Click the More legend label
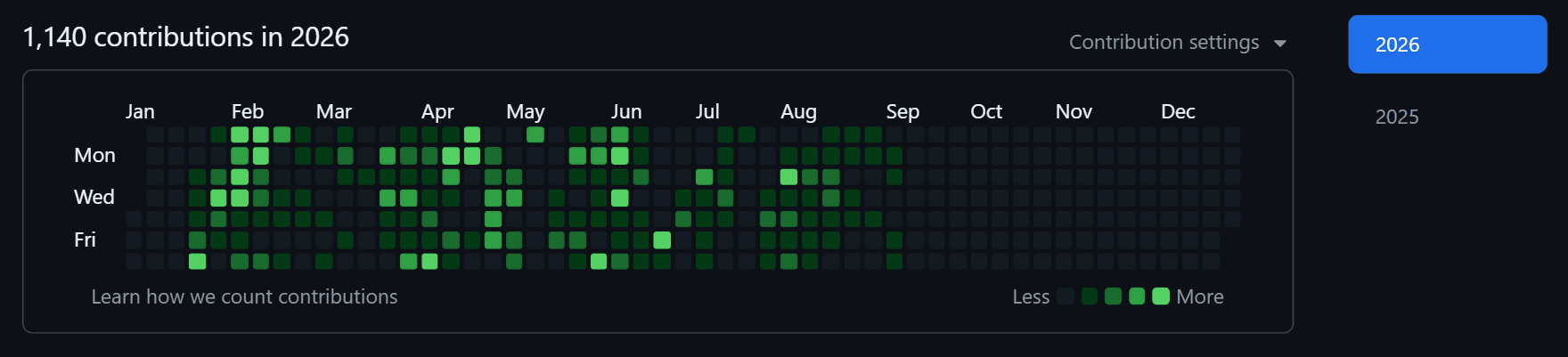This screenshot has height=357, width=1568. click(x=1200, y=296)
